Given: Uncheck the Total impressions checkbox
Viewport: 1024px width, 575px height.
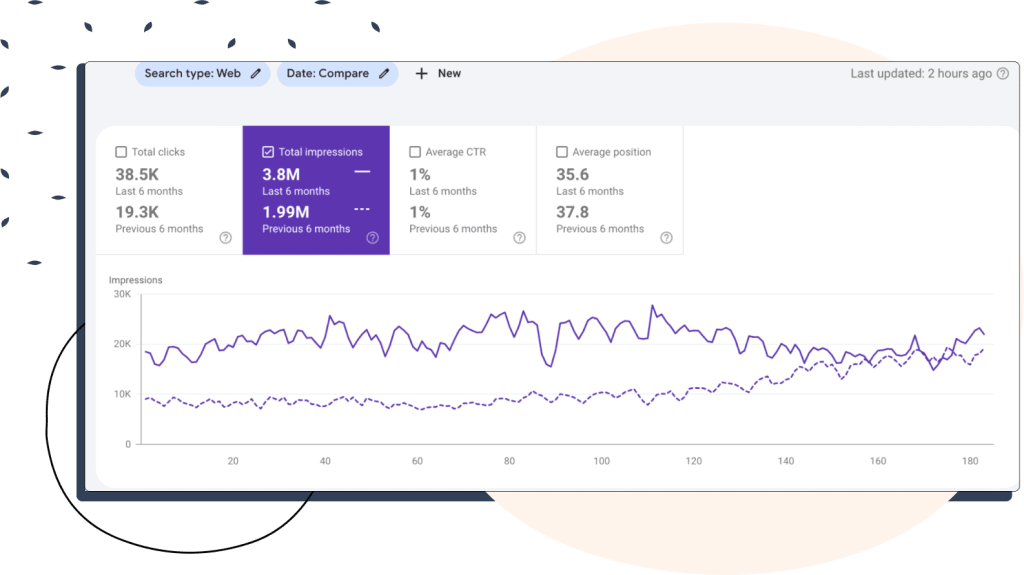Looking at the screenshot, I should pos(268,152).
